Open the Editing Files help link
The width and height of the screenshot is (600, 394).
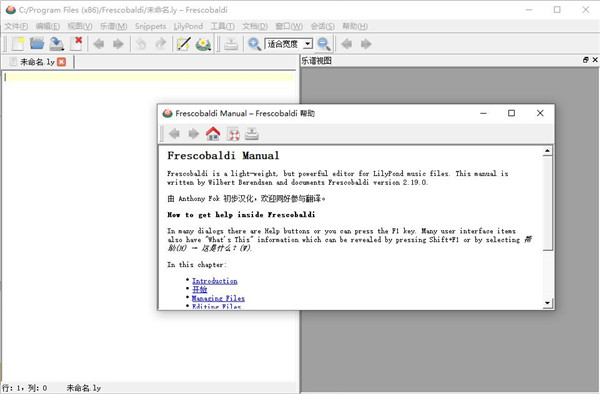coord(217,306)
